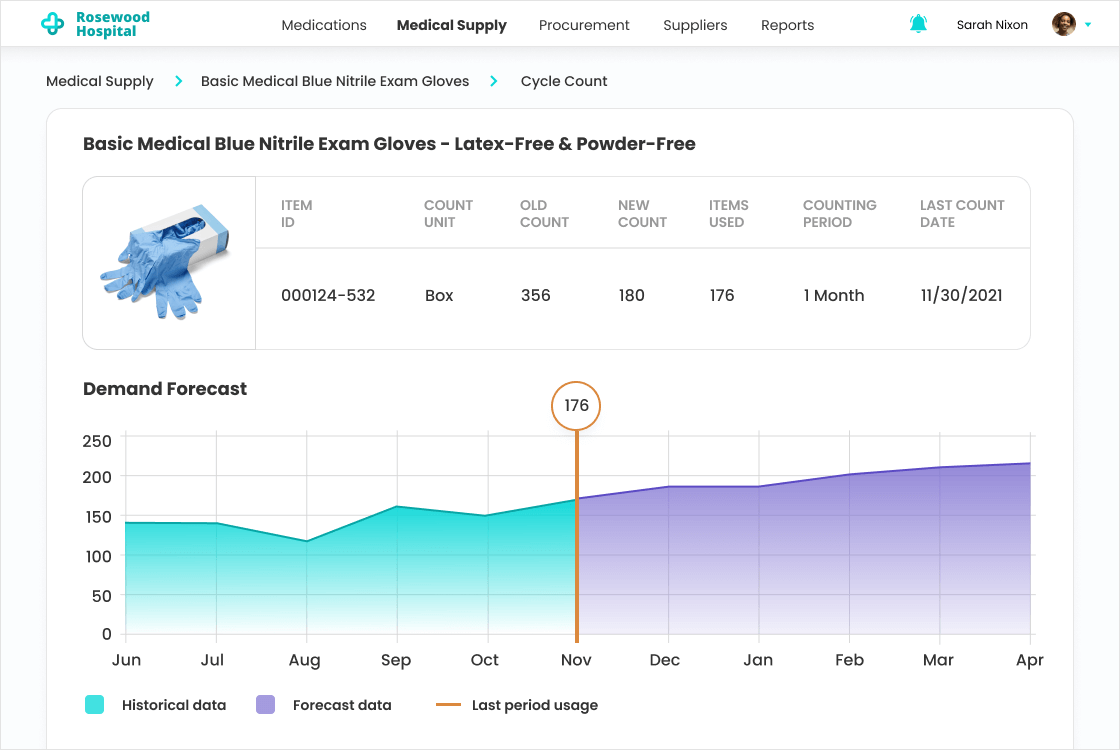Click the first breadcrumb chevron separator
This screenshot has height=750, width=1120.
[178, 81]
